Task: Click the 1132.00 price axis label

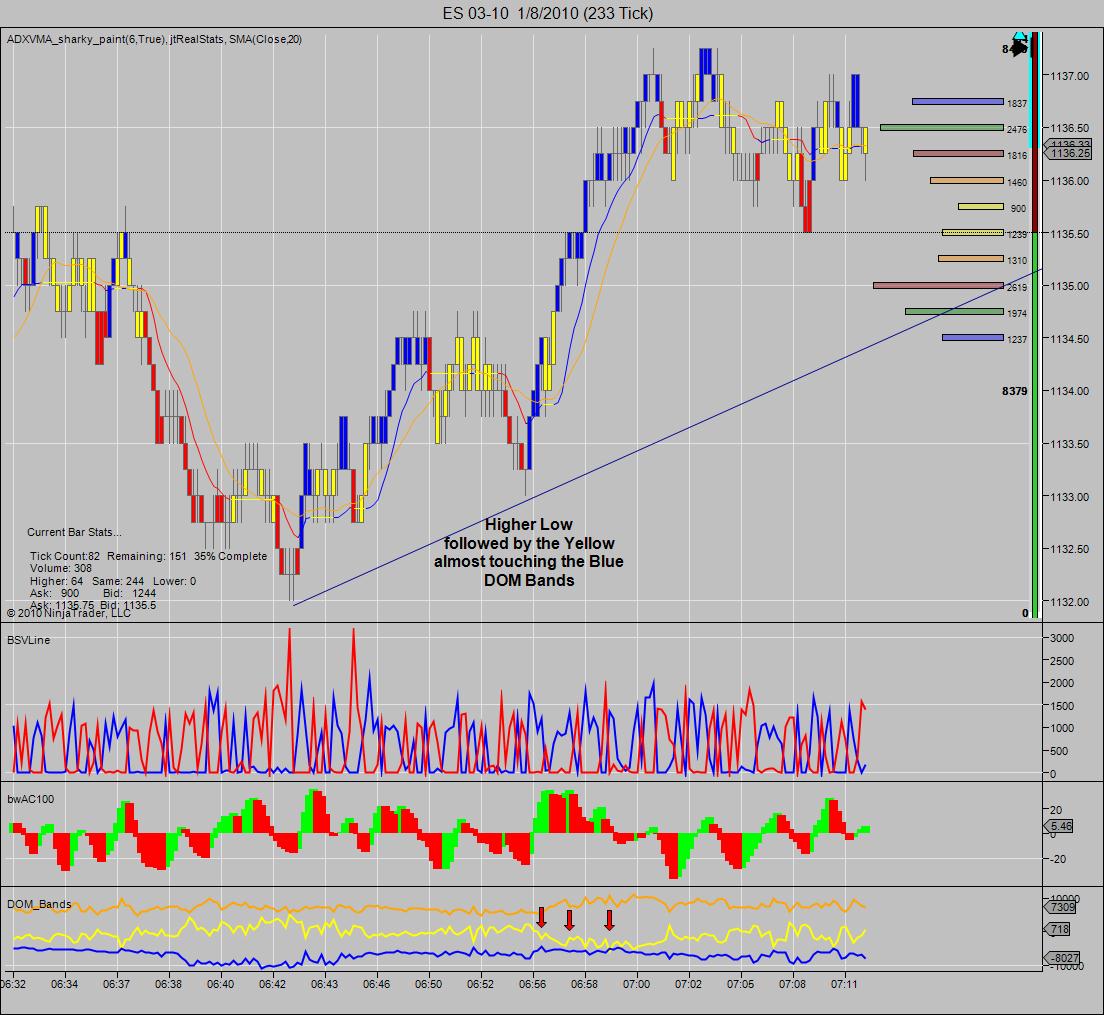Action: pyautogui.click(x=1070, y=602)
